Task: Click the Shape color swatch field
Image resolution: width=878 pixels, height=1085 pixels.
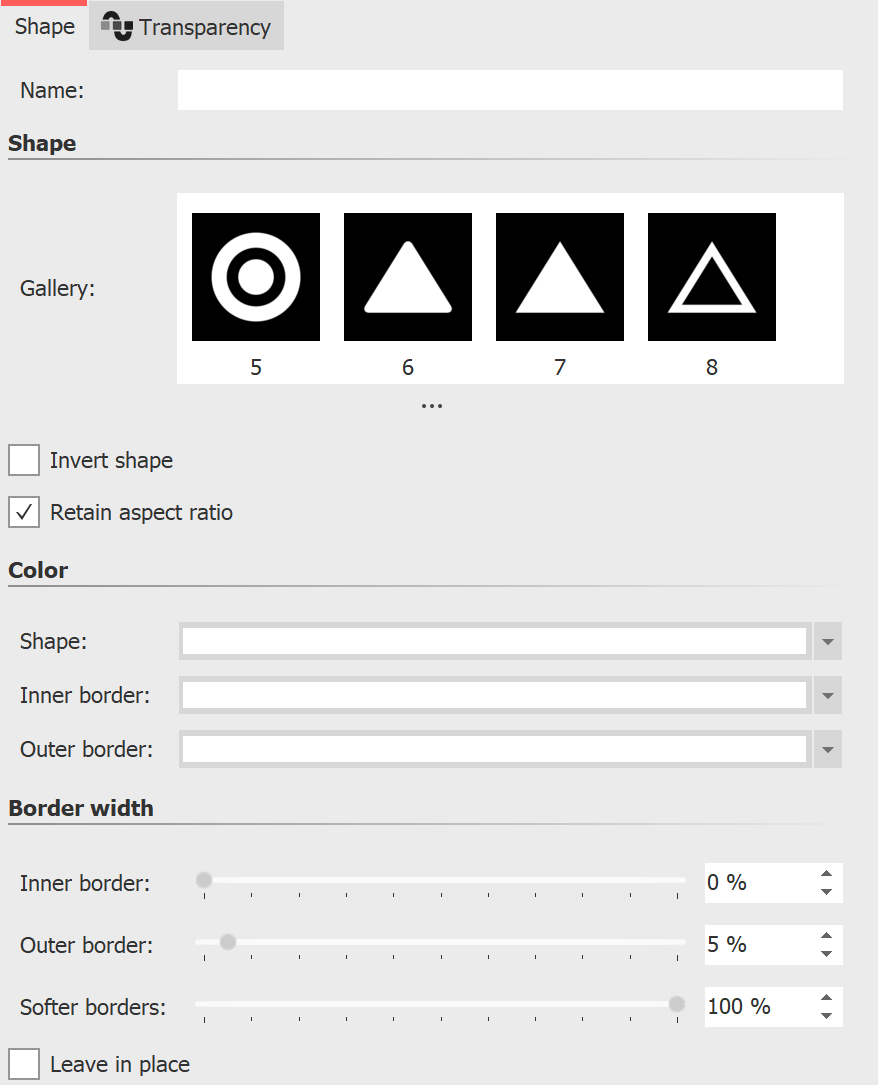Action: click(x=495, y=641)
